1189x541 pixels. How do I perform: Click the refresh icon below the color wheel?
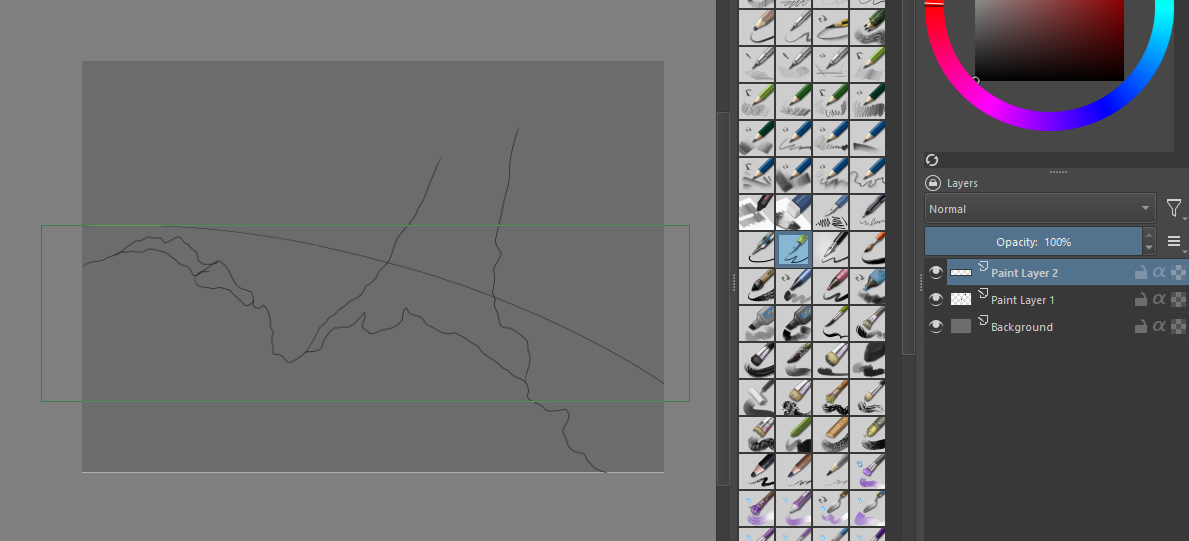tap(932, 159)
